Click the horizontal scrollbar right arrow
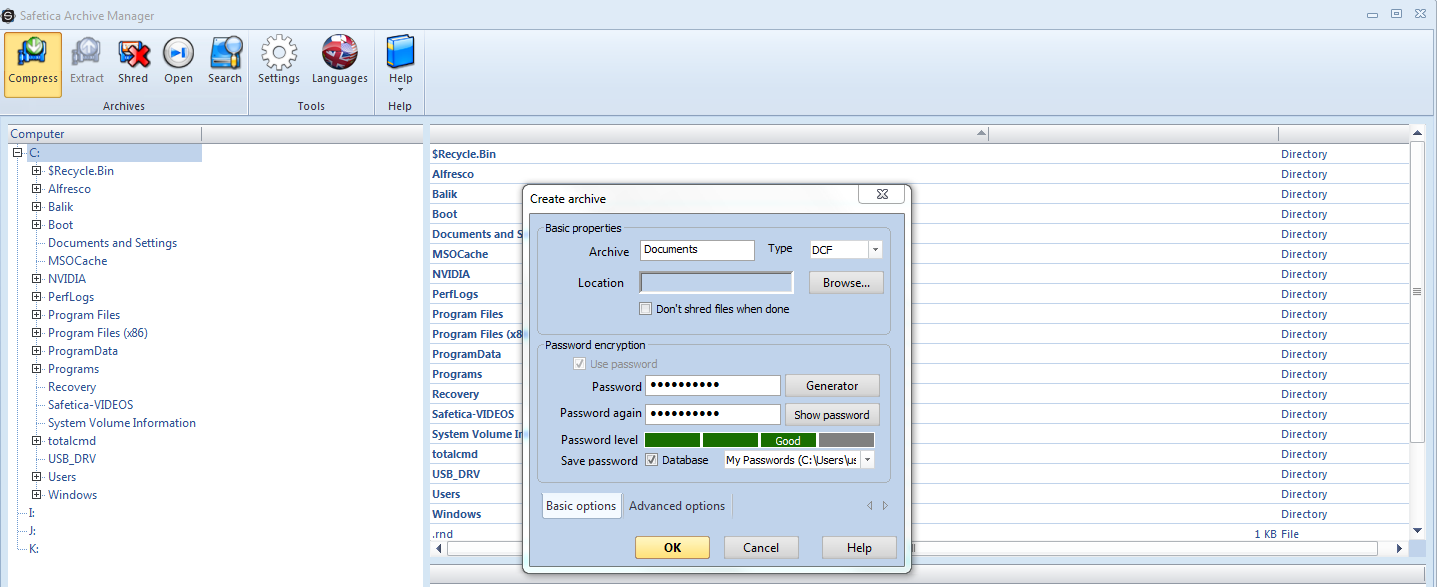The width and height of the screenshot is (1437, 587). pos(1400,549)
